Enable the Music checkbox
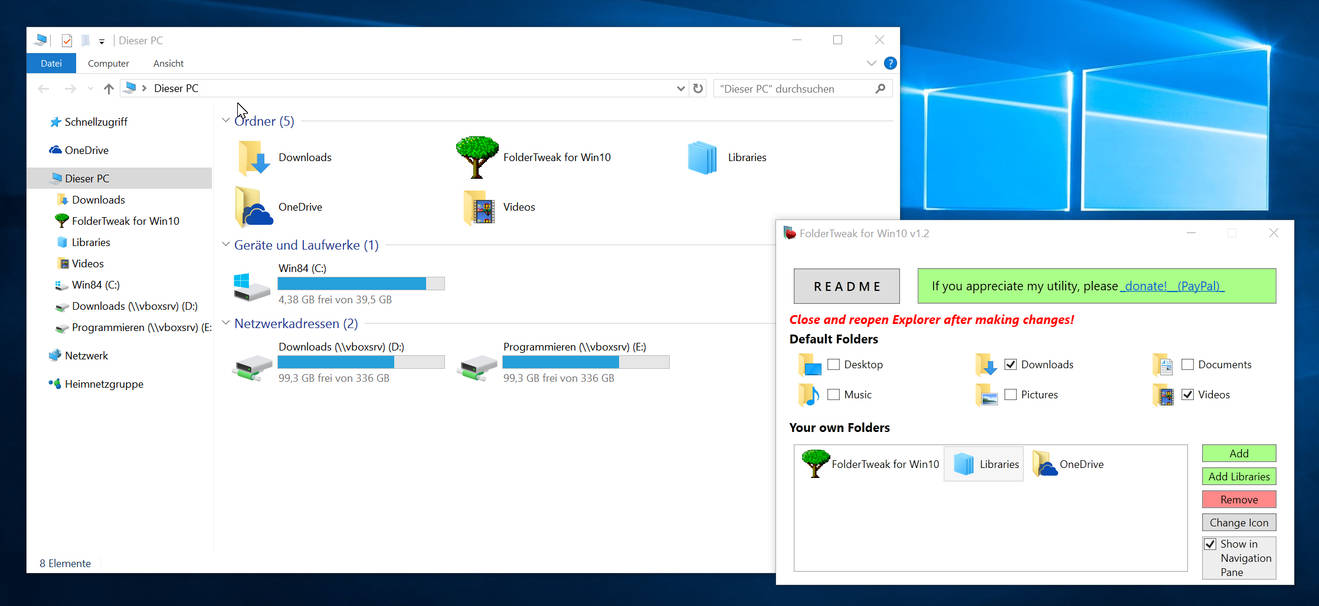The image size is (1319, 606). click(x=833, y=395)
